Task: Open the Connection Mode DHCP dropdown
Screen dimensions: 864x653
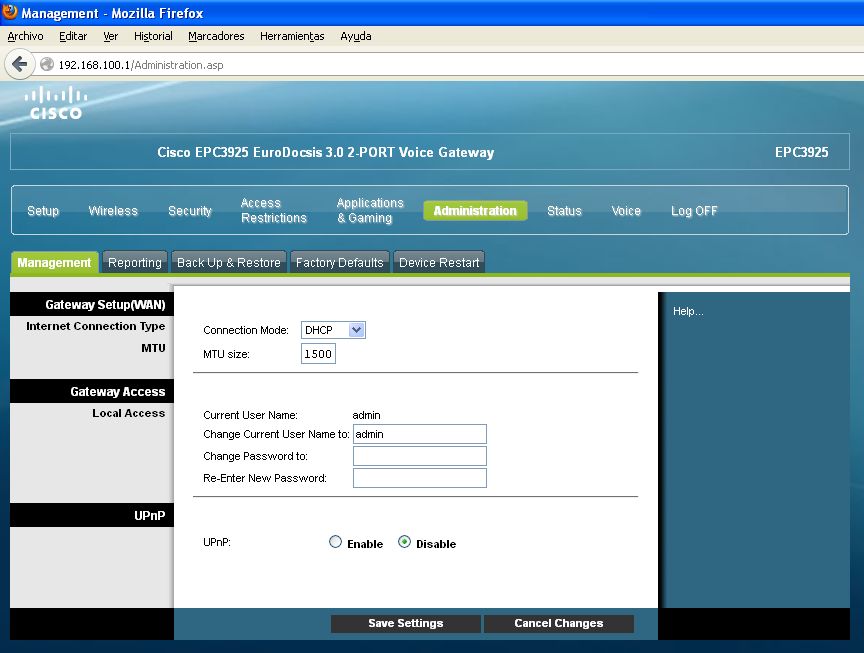Action: tap(333, 330)
